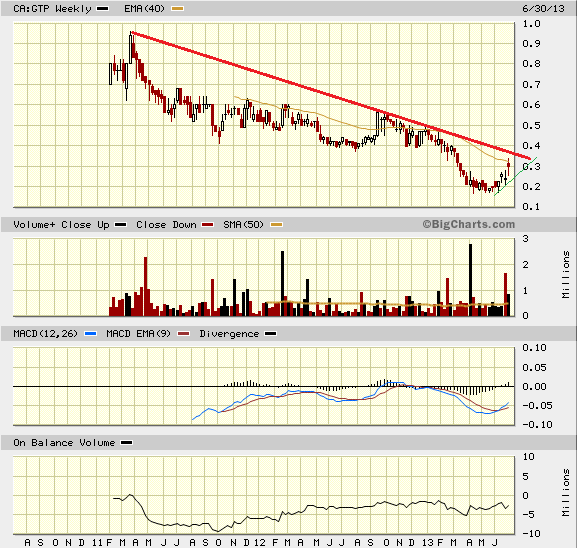Select the 11 year label on time axis
Screen dimensions: 577x548
click(98, 542)
